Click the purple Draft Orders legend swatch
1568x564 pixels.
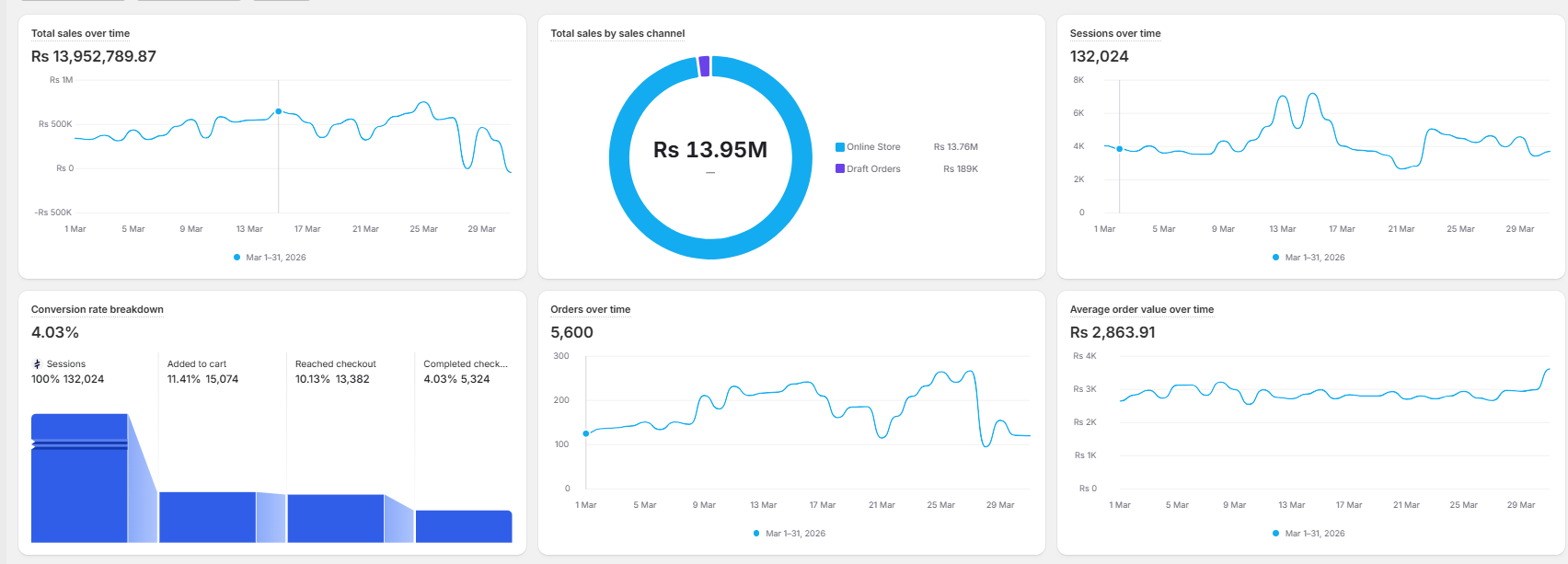coord(840,169)
